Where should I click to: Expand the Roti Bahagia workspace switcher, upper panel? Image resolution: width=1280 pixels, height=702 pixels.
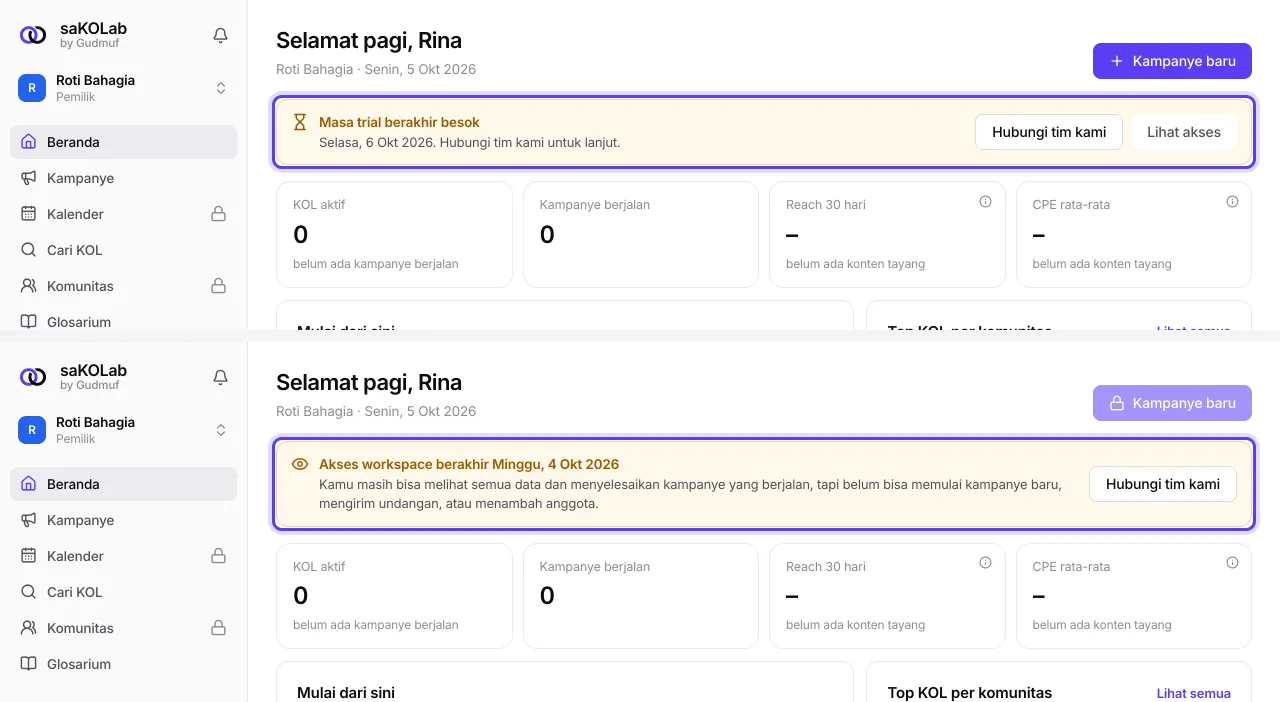tap(221, 88)
